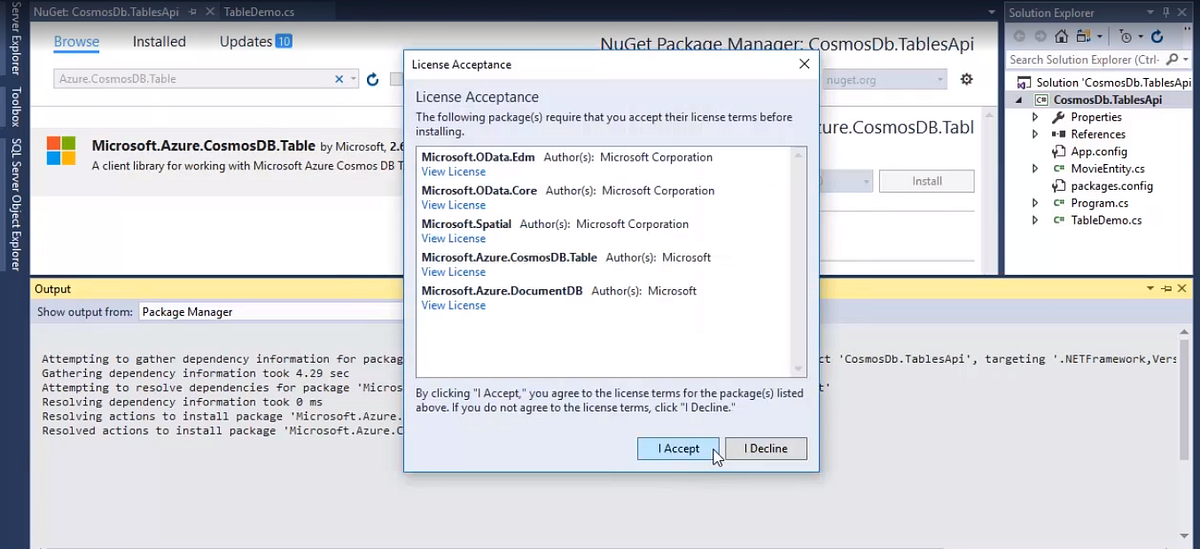Pin the NuGet document tab

[x=191, y=10]
